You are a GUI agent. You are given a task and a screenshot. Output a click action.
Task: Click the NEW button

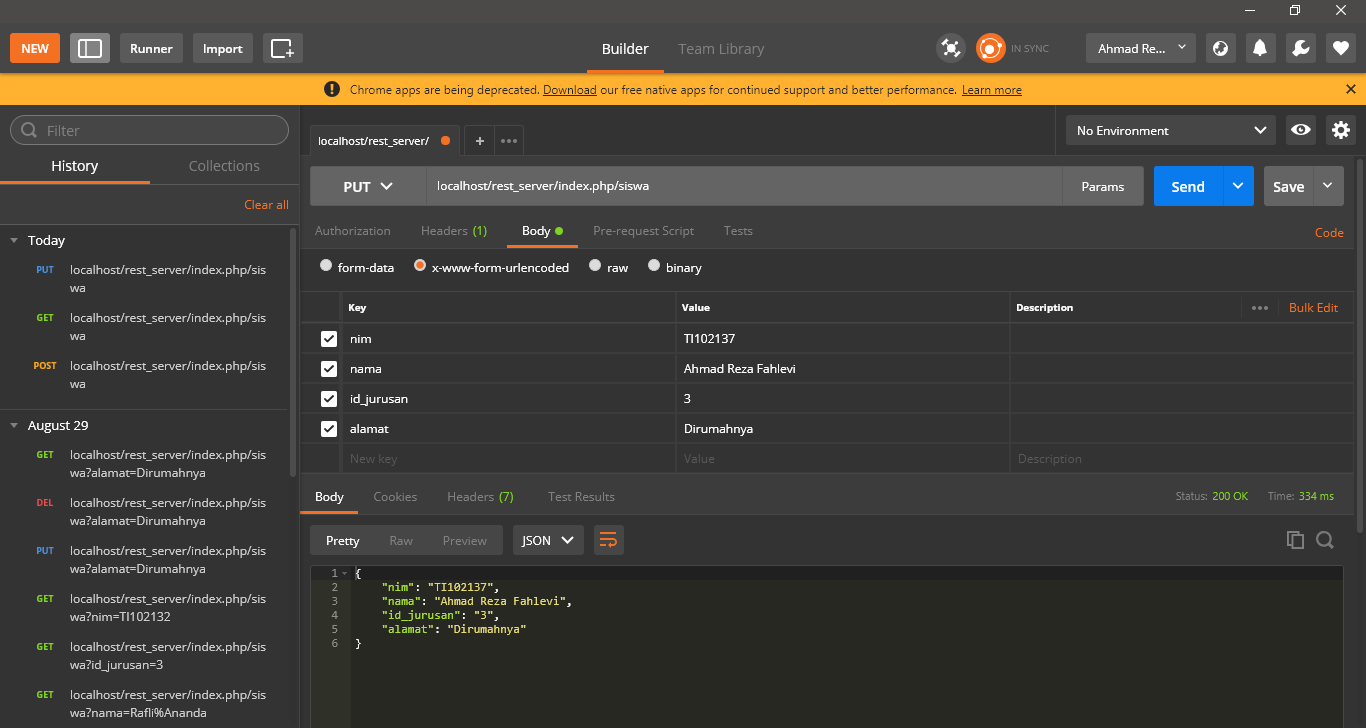(35, 48)
